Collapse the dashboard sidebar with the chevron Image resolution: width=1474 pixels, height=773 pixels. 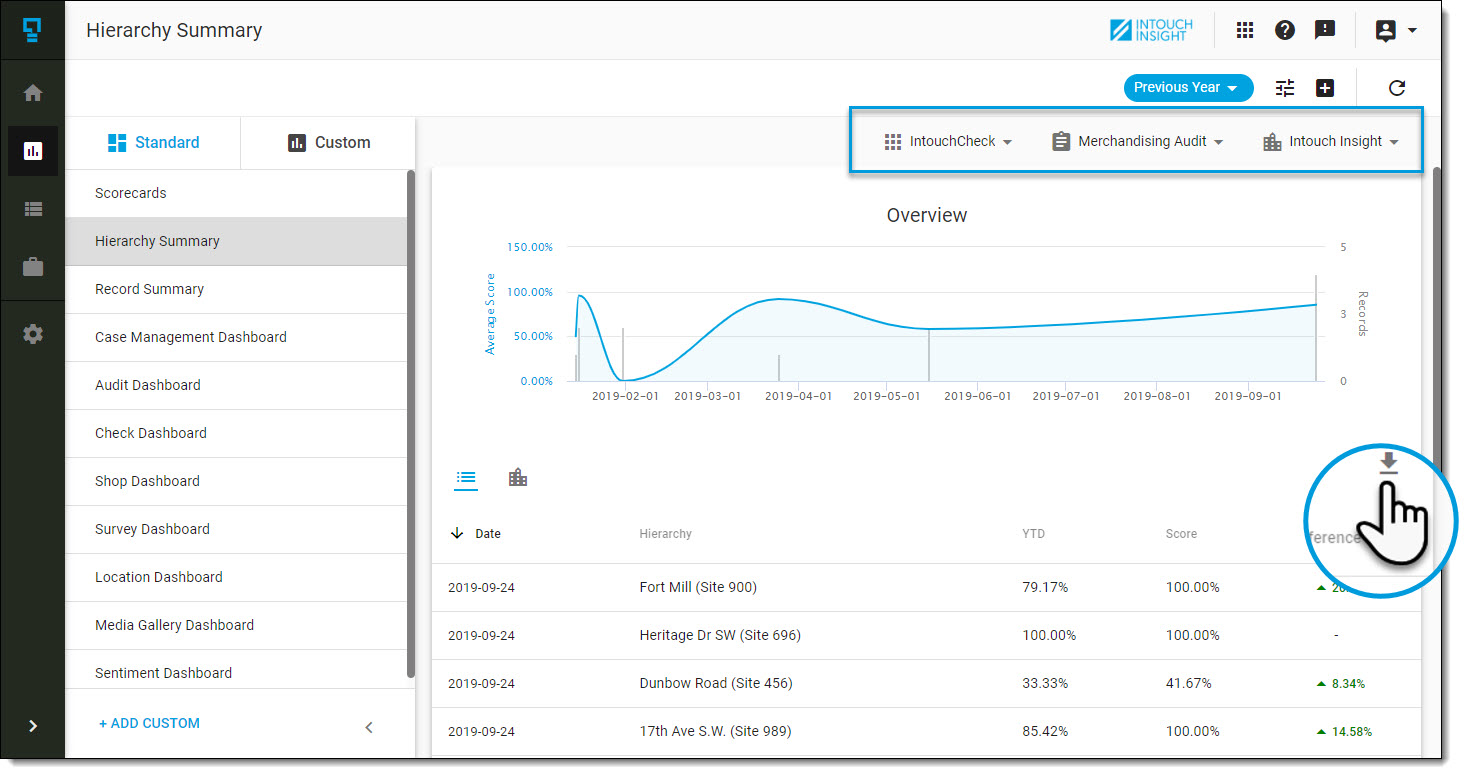click(368, 727)
